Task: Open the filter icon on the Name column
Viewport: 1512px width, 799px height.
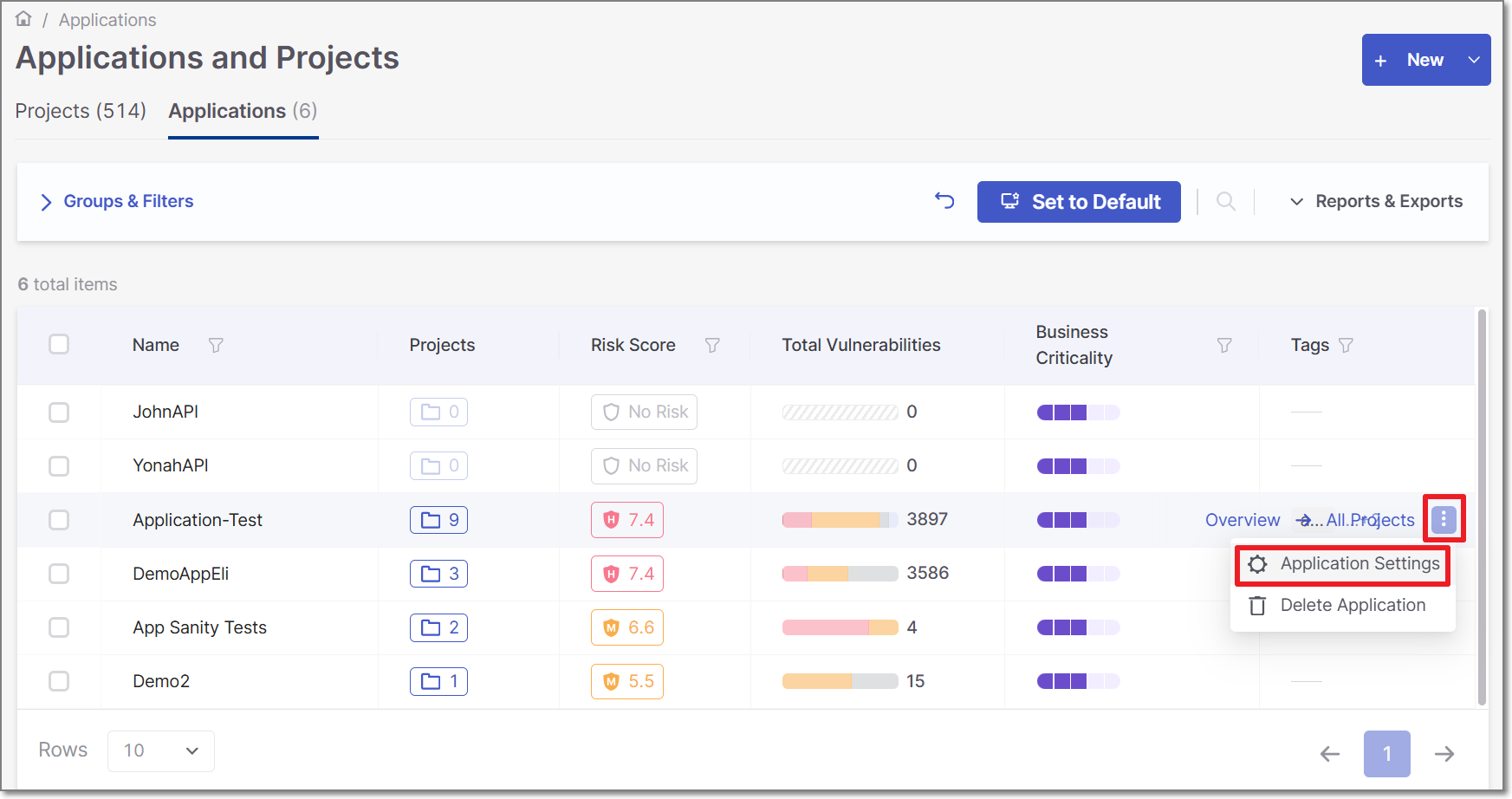Action: click(216, 345)
